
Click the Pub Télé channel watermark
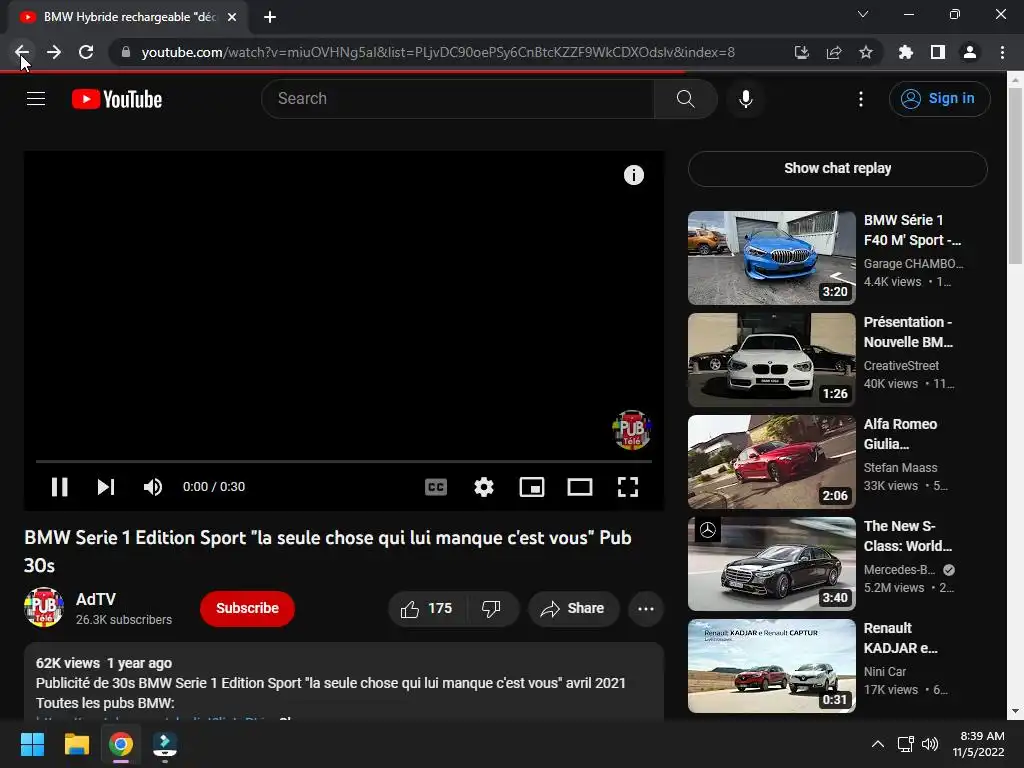(x=632, y=430)
